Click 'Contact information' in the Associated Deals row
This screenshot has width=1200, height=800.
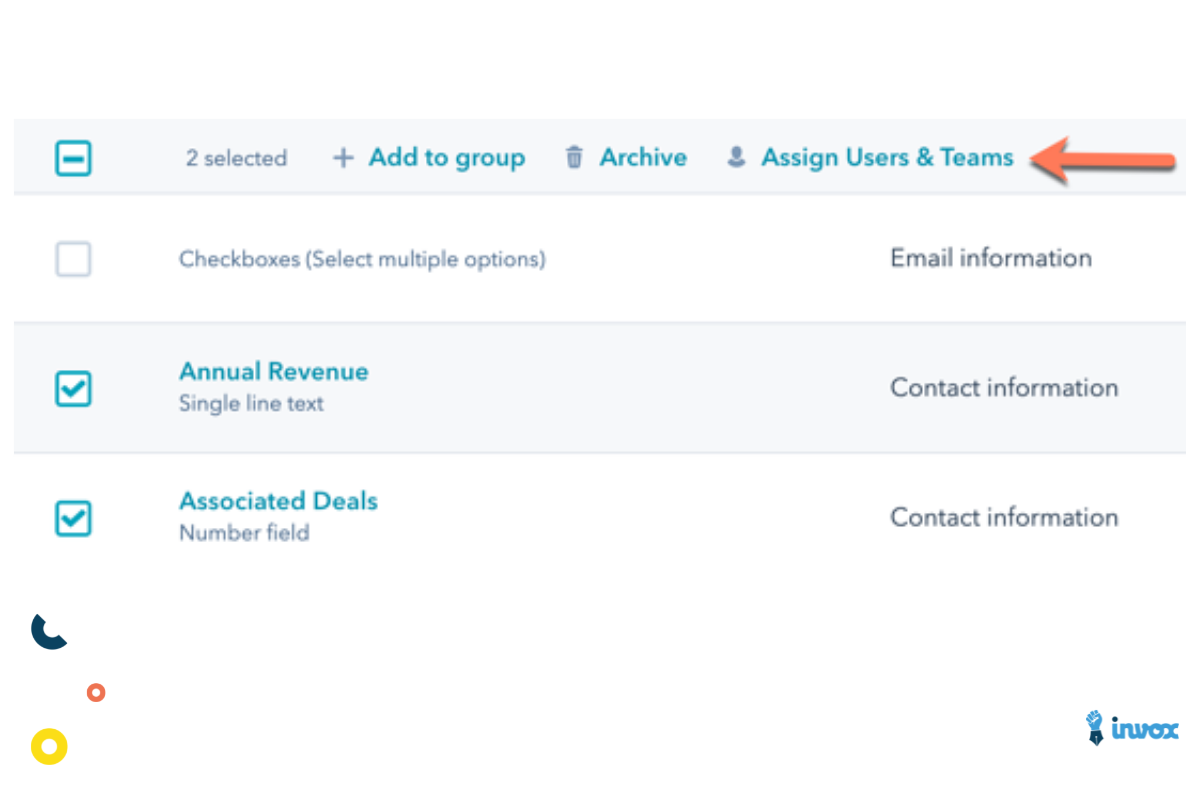(1004, 518)
